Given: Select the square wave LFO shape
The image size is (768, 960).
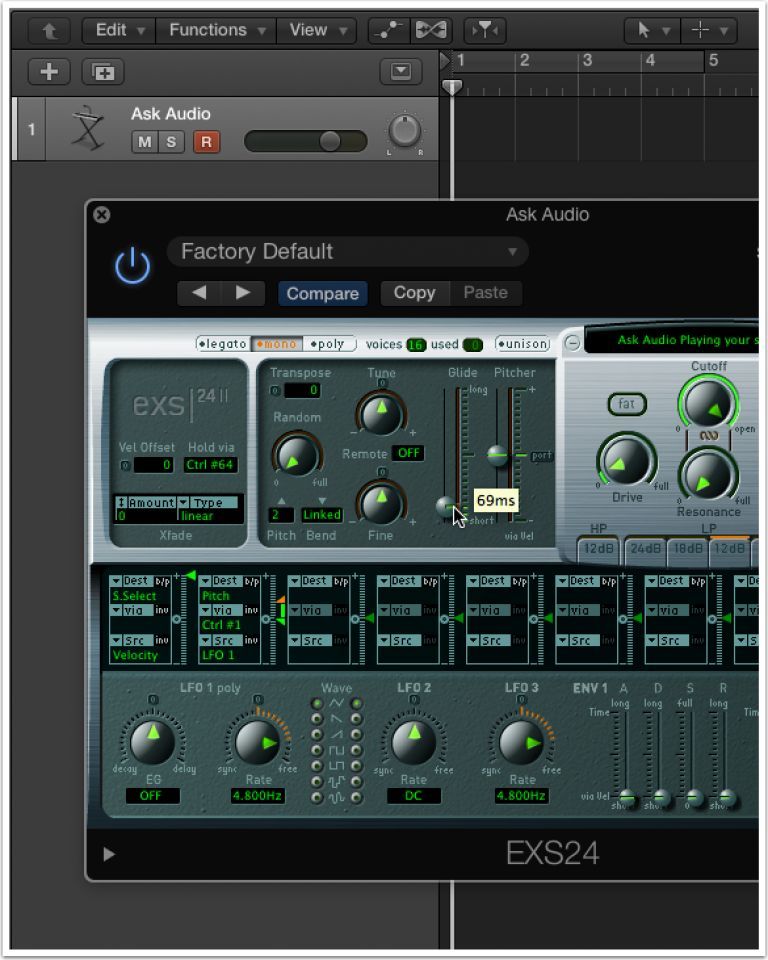Looking at the screenshot, I should point(336,751).
